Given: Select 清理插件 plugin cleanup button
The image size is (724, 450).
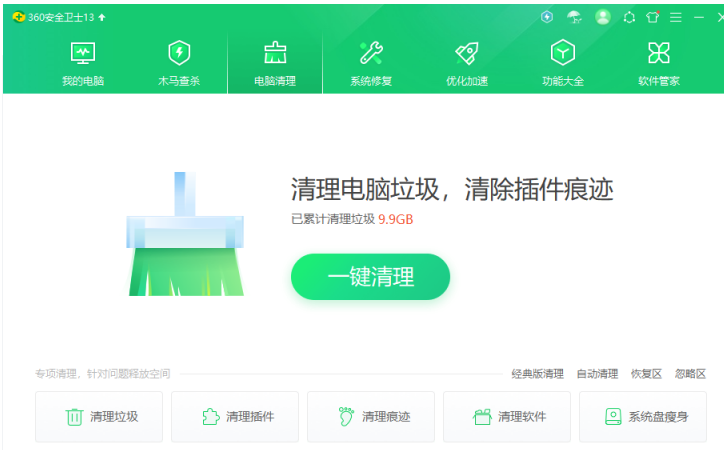Looking at the screenshot, I should pyautogui.click(x=237, y=417).
